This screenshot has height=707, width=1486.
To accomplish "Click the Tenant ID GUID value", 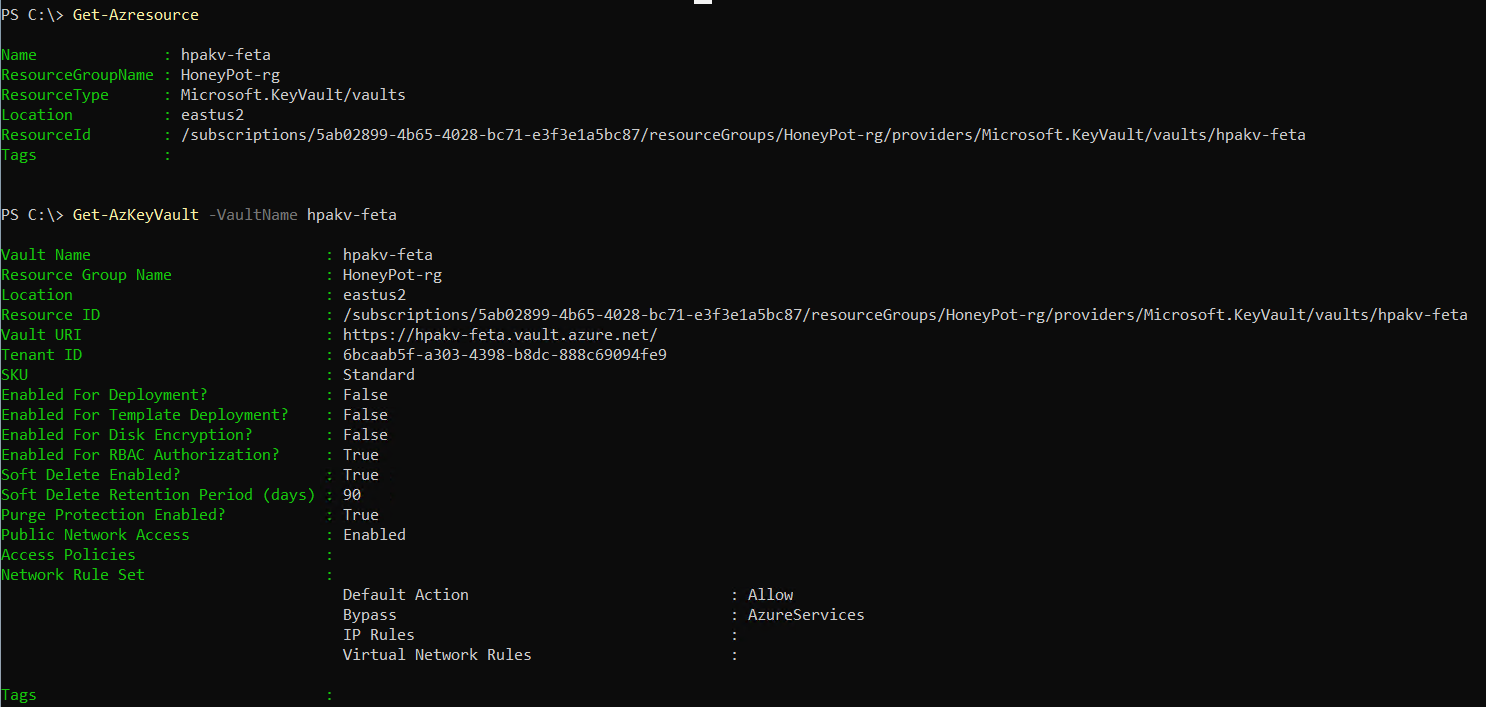I will [x=504, y=355].
